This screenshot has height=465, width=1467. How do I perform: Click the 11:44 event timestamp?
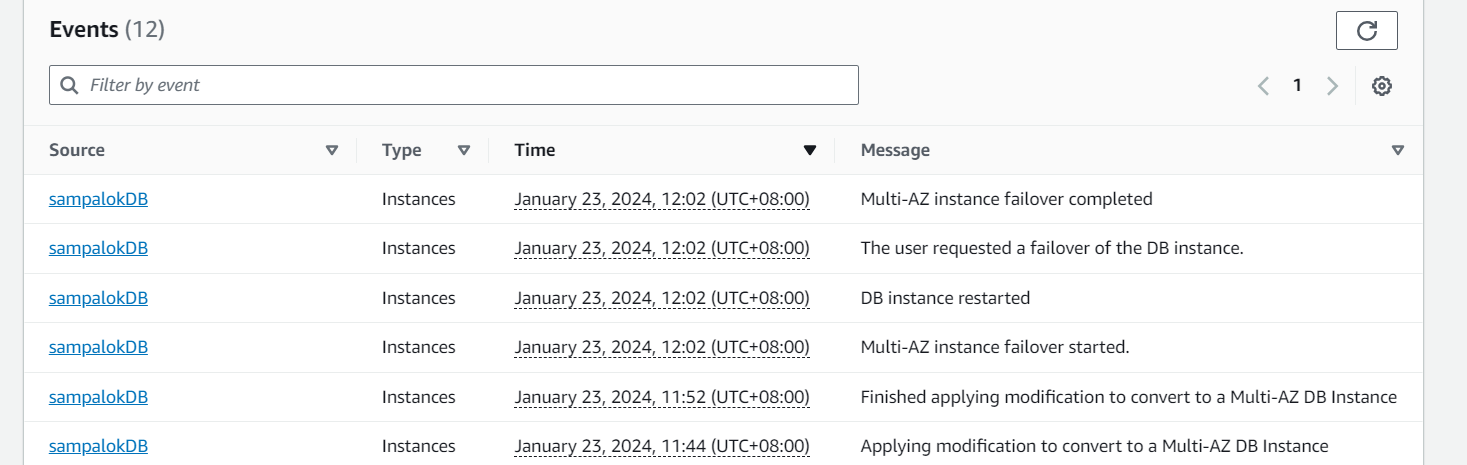coord(661,446)
